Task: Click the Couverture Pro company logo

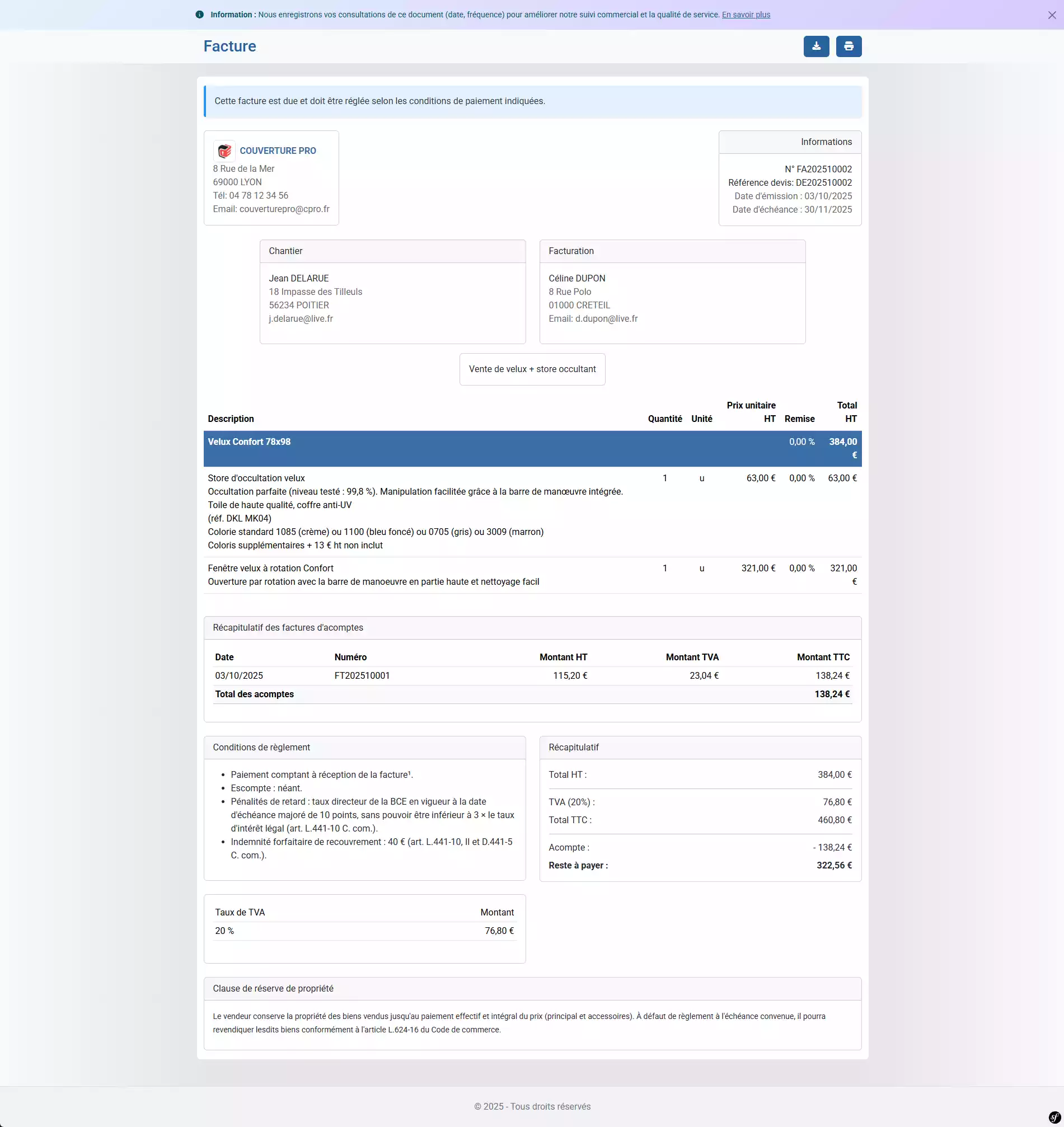Action: click(x=224, y=151)
